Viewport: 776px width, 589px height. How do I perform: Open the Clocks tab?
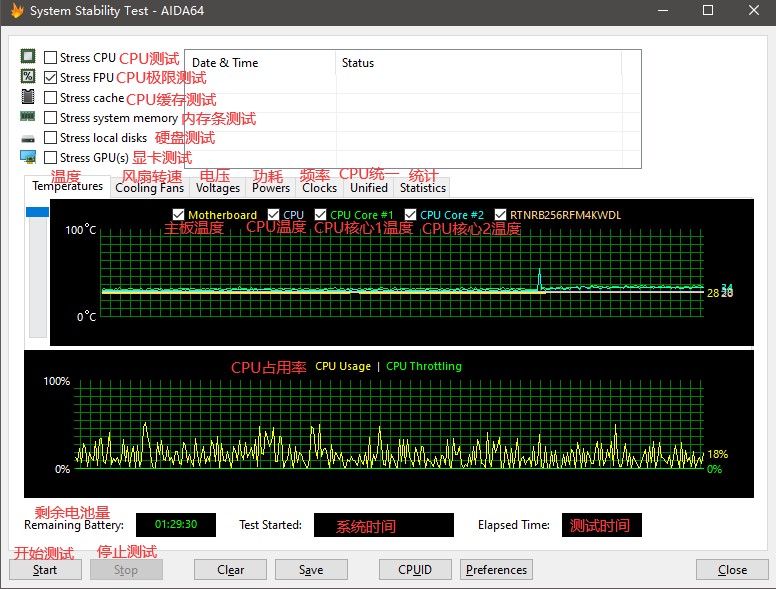[x=320, y=188]
